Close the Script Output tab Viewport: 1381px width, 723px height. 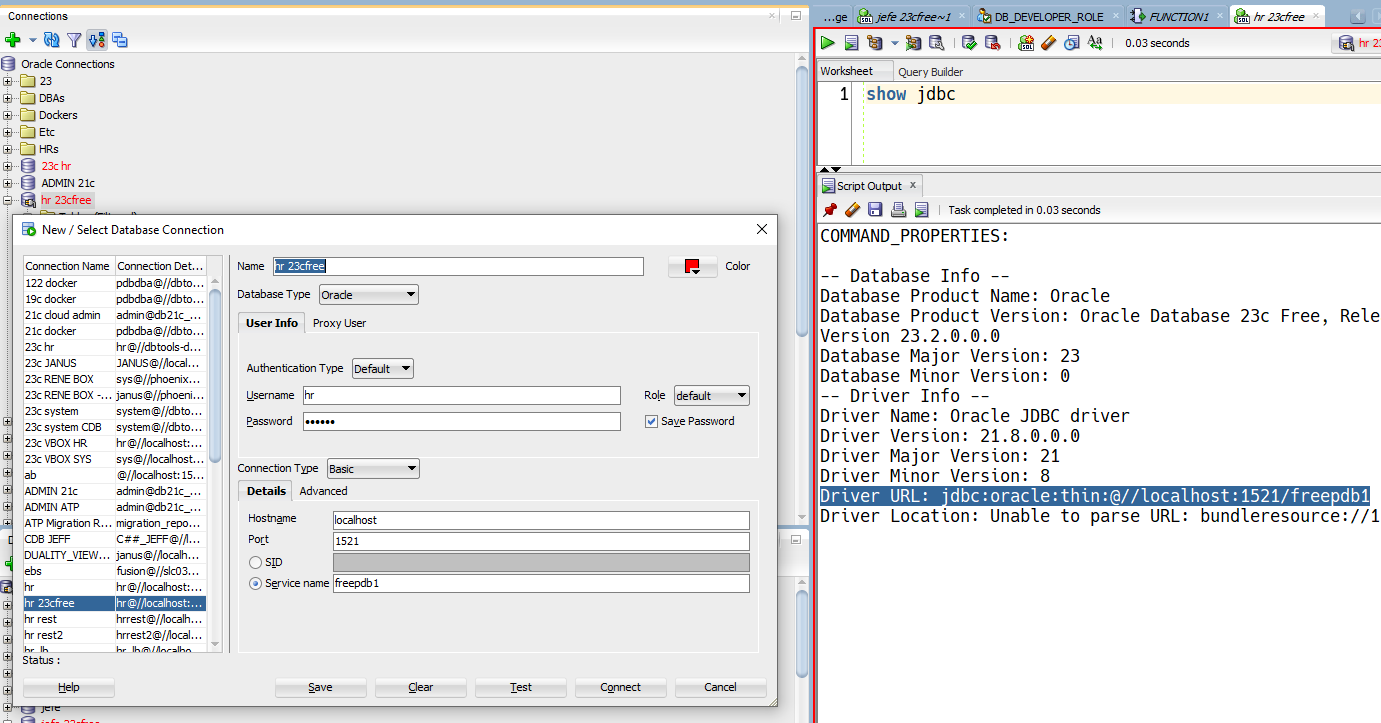(912, 186)
